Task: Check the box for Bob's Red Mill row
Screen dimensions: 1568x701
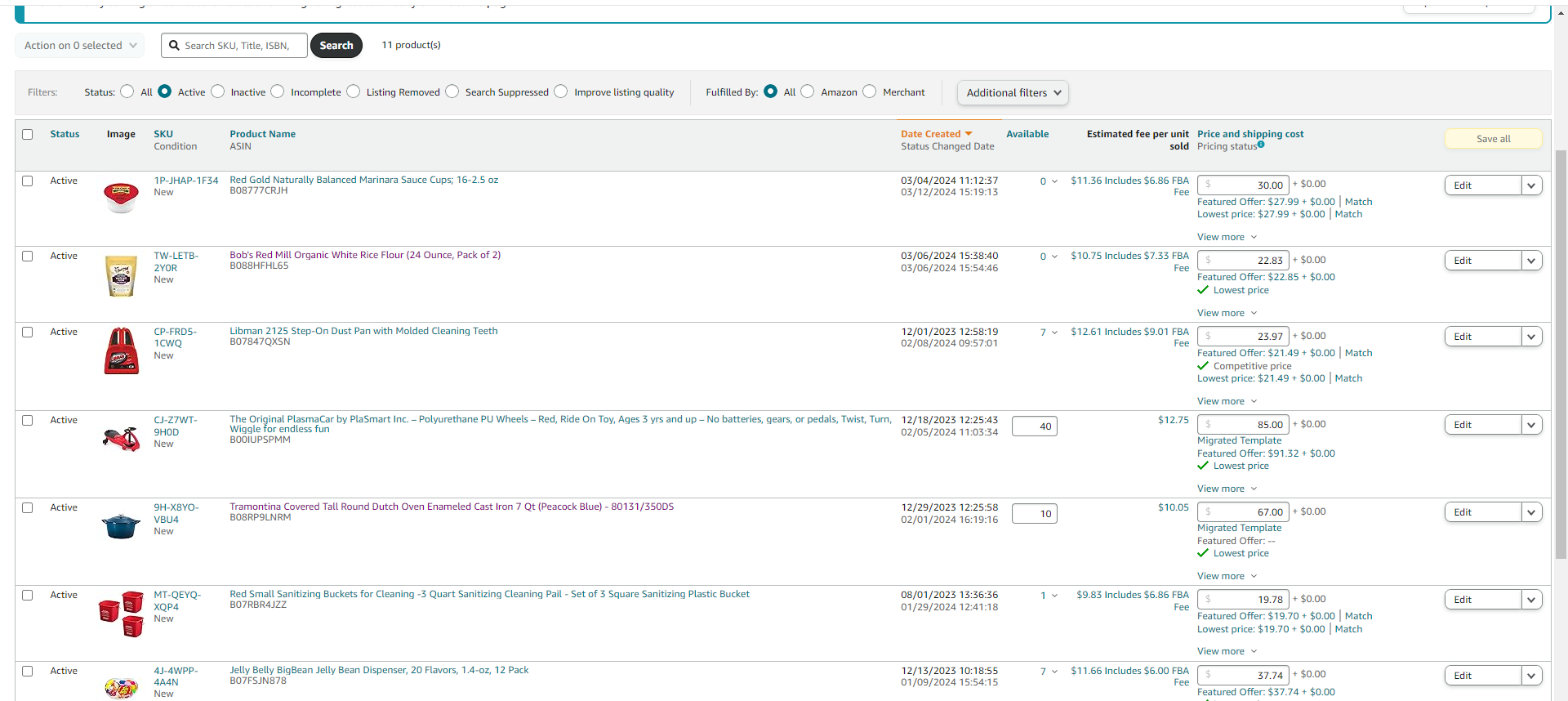Action: (28, 256)
